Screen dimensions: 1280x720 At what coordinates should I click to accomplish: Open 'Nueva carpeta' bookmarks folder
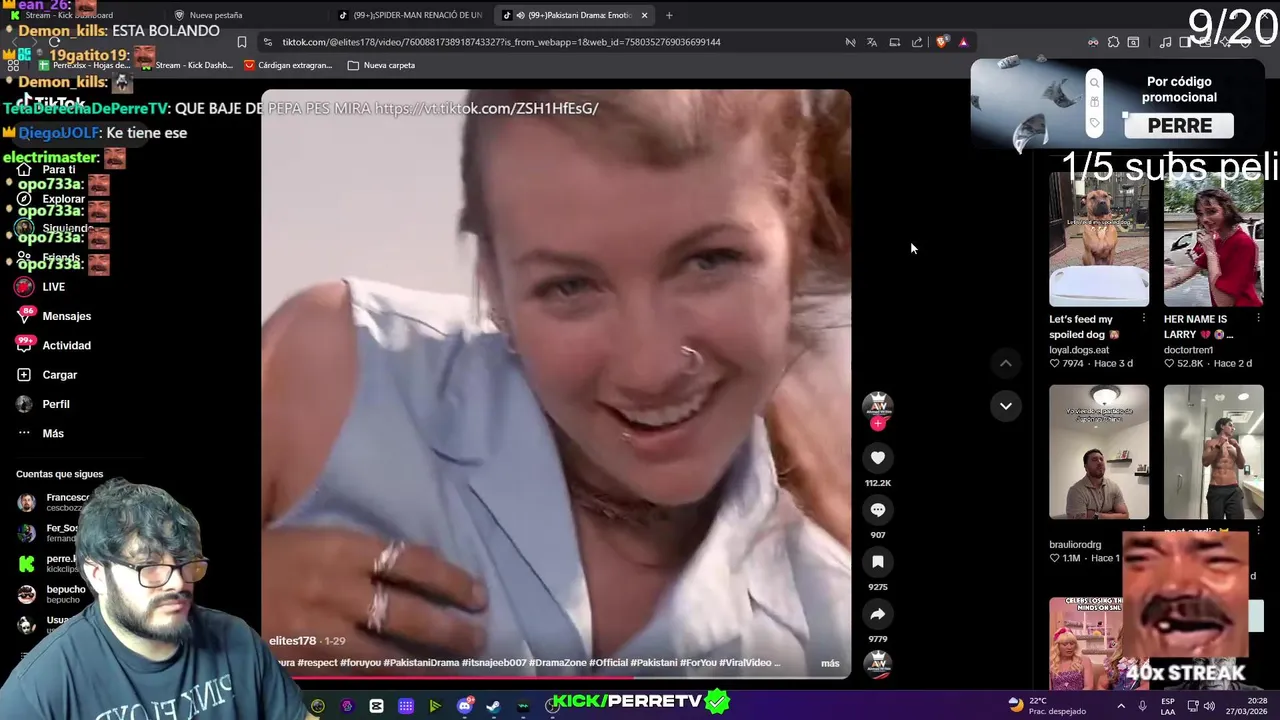(x=381, y=65)
